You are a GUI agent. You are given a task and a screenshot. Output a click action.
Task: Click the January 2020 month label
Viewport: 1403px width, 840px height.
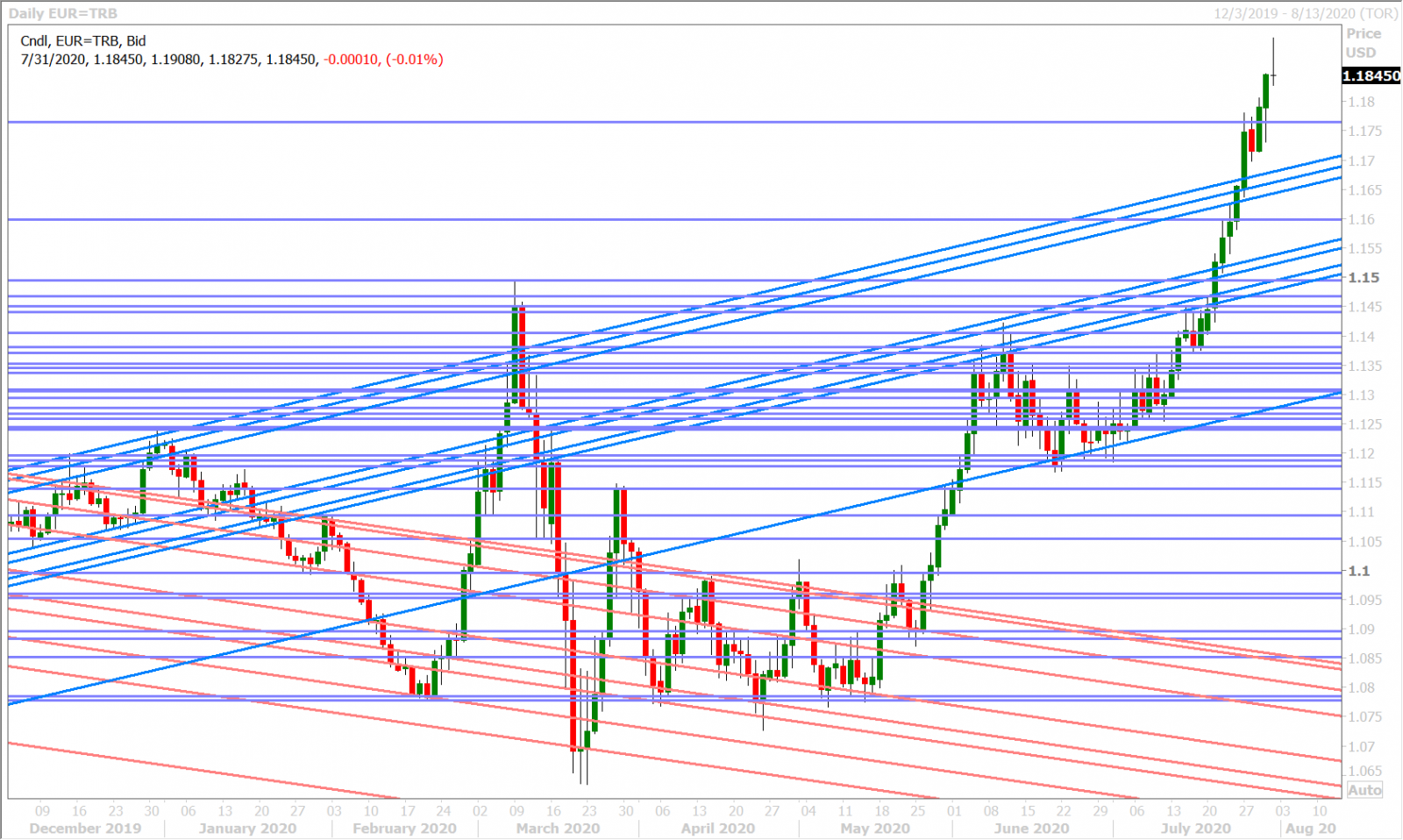(x=247, y=829)
